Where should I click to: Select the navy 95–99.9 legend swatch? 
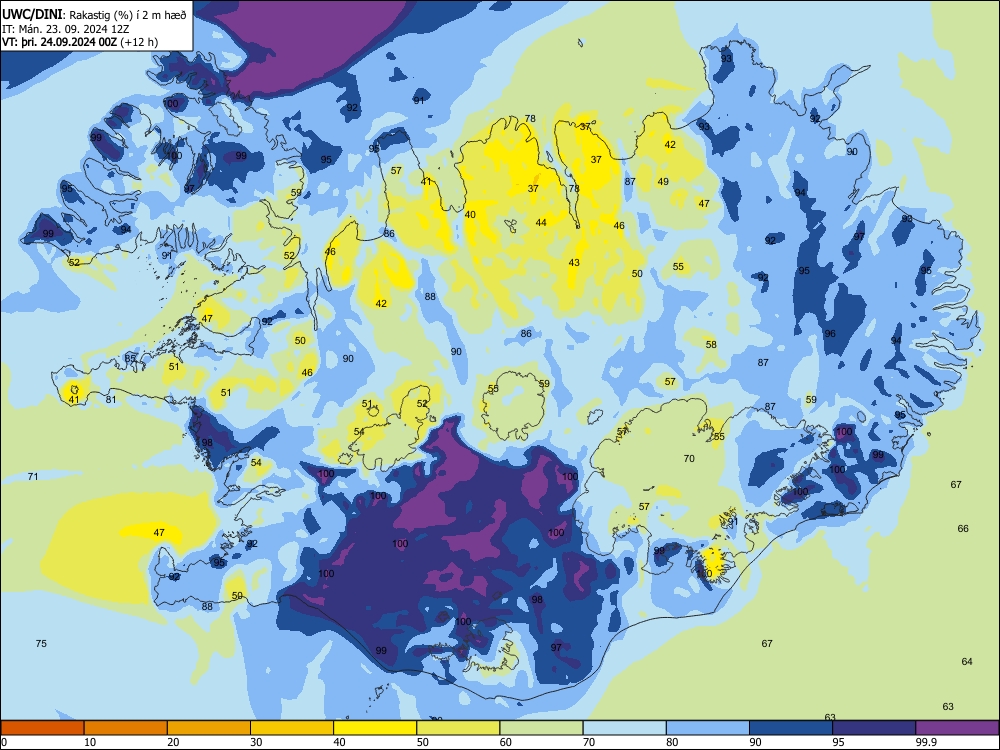point(874,728)
